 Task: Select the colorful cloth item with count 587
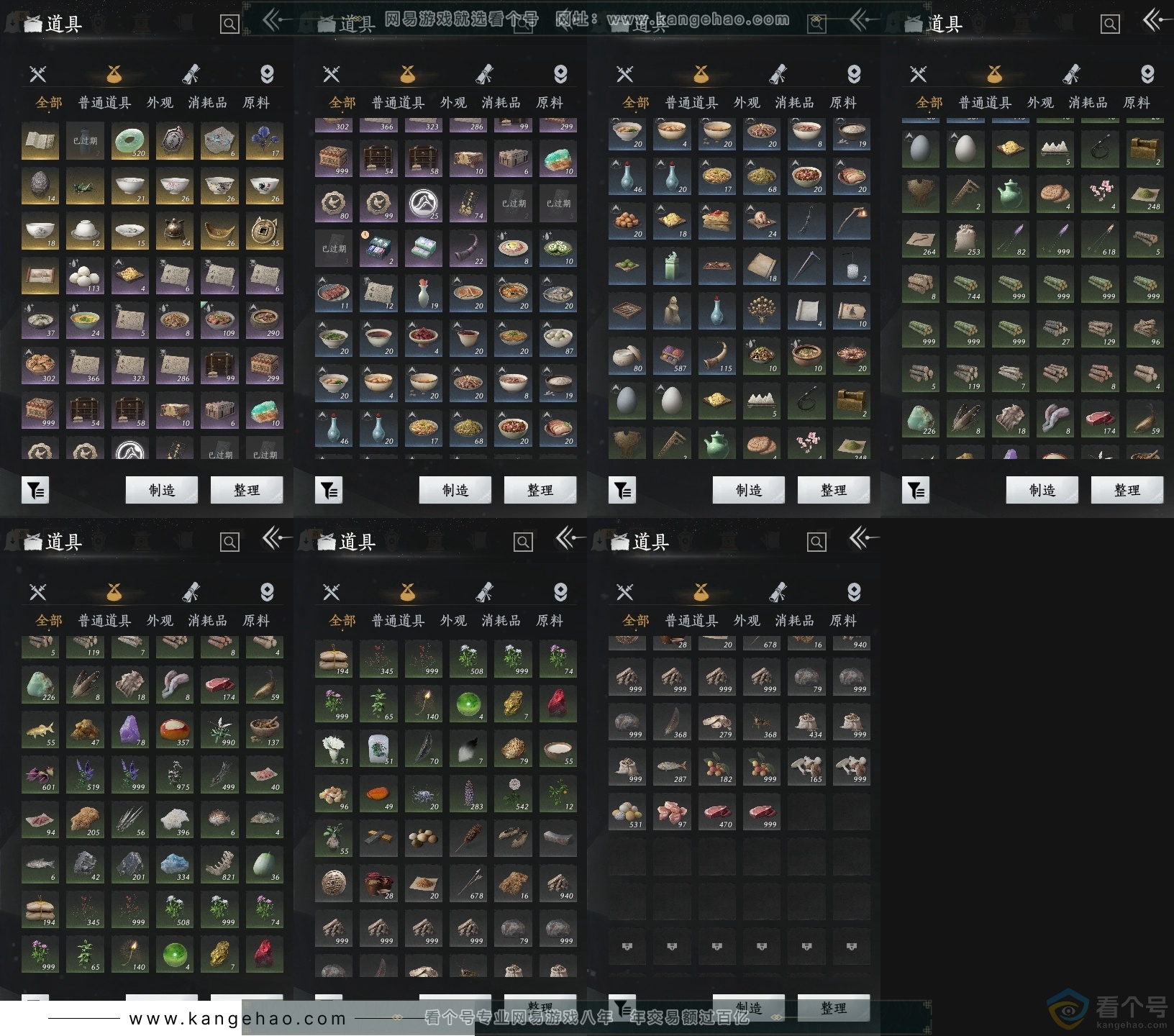click(672, 356)
